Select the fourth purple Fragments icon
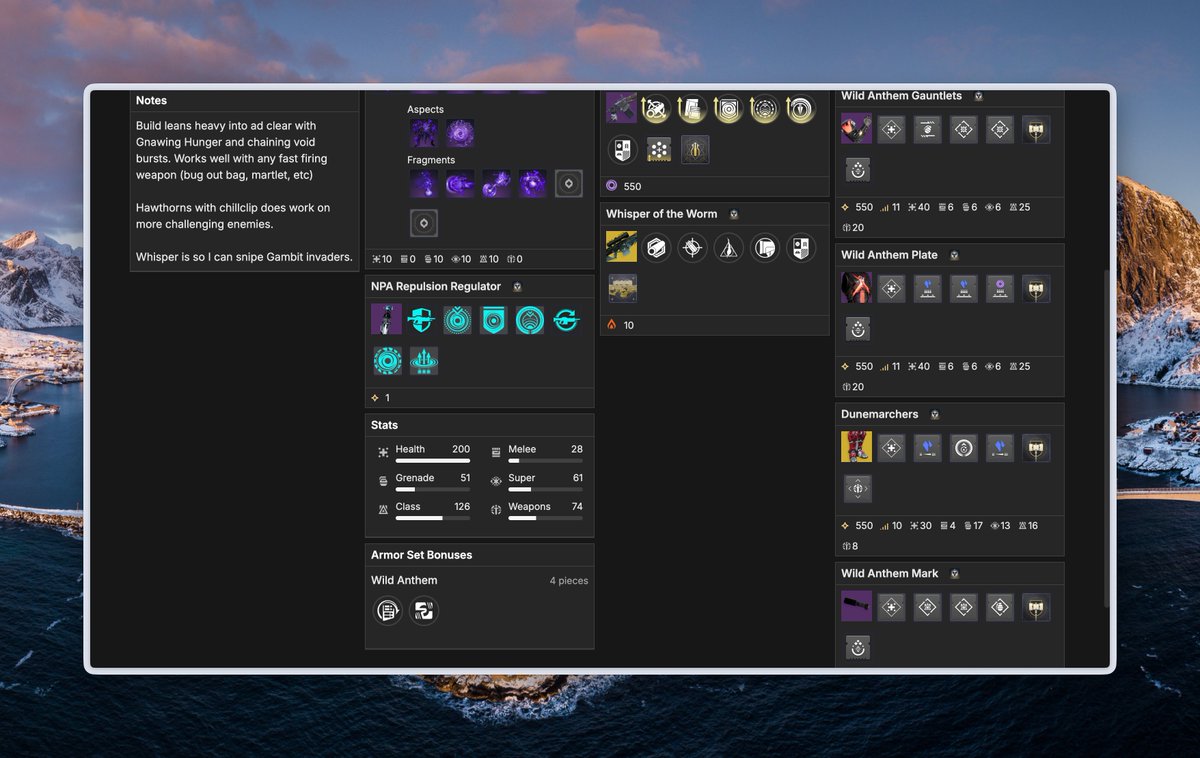 (533, 183)
